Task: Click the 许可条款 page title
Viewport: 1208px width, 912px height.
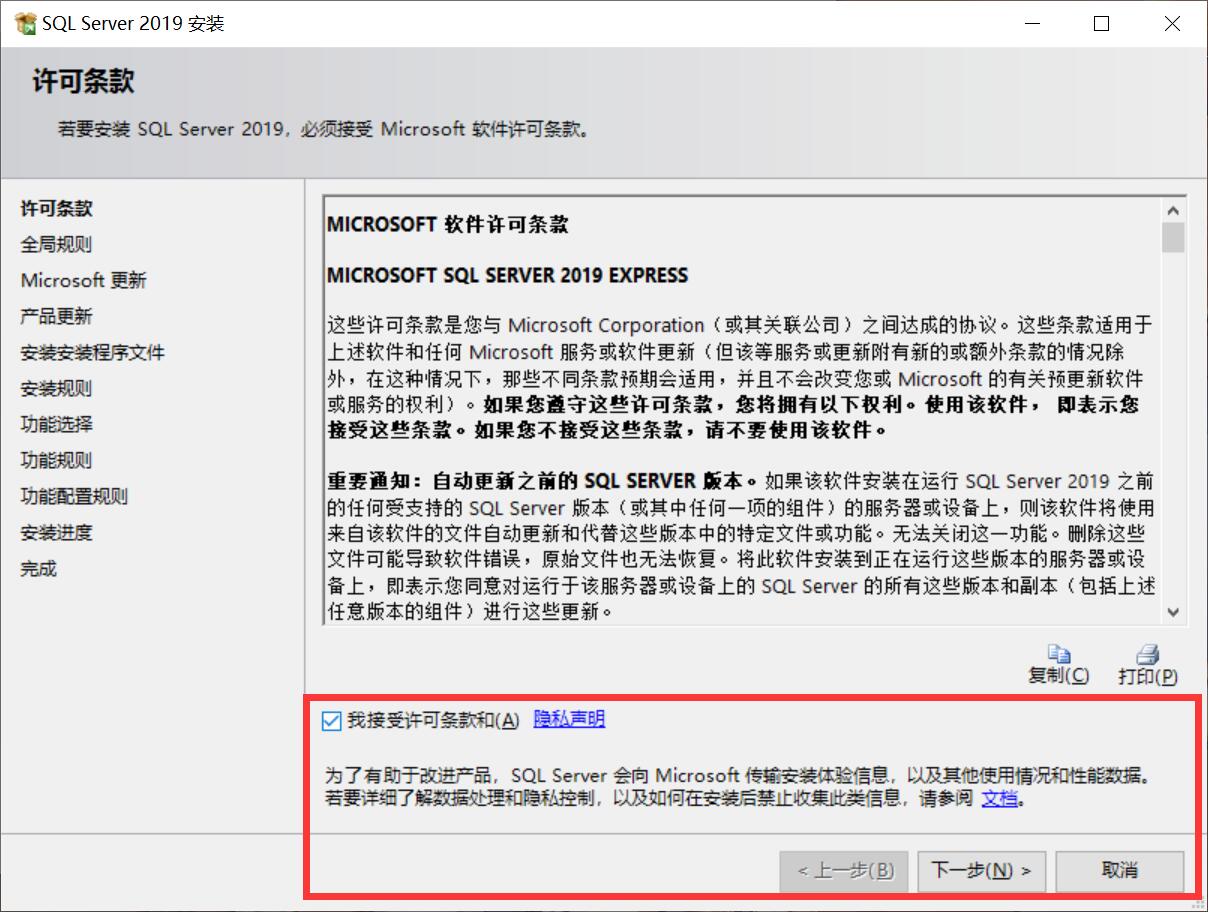Action: [83, 81]
